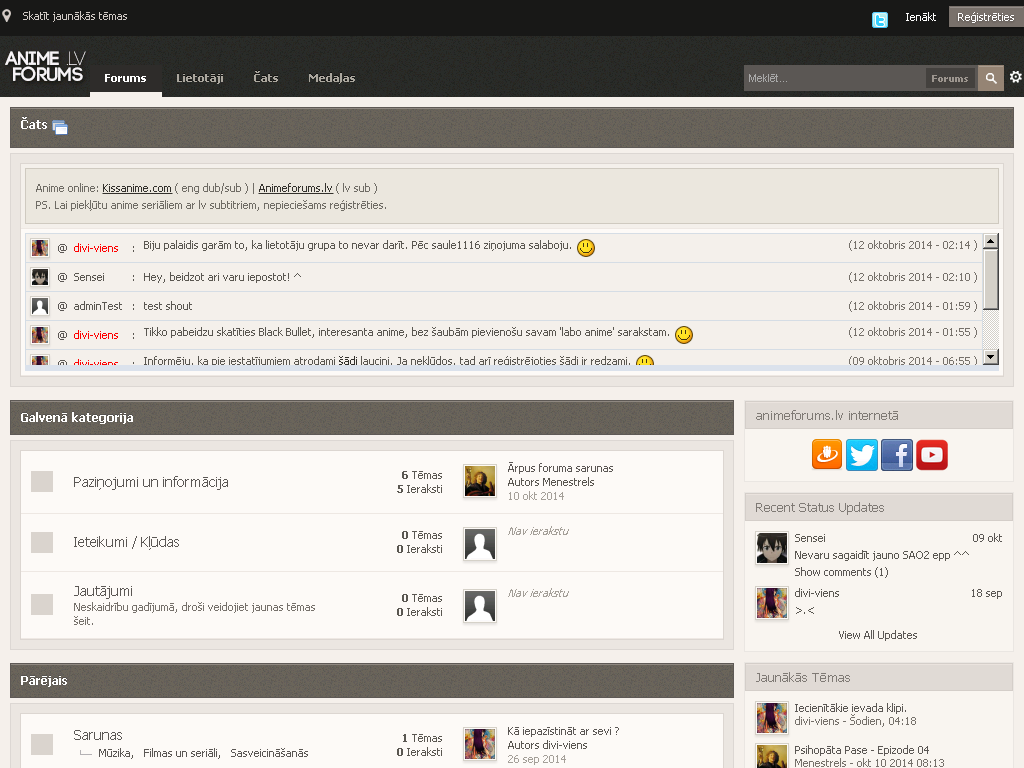Open the Facebook page icon in sidebar

coord(896,455)
